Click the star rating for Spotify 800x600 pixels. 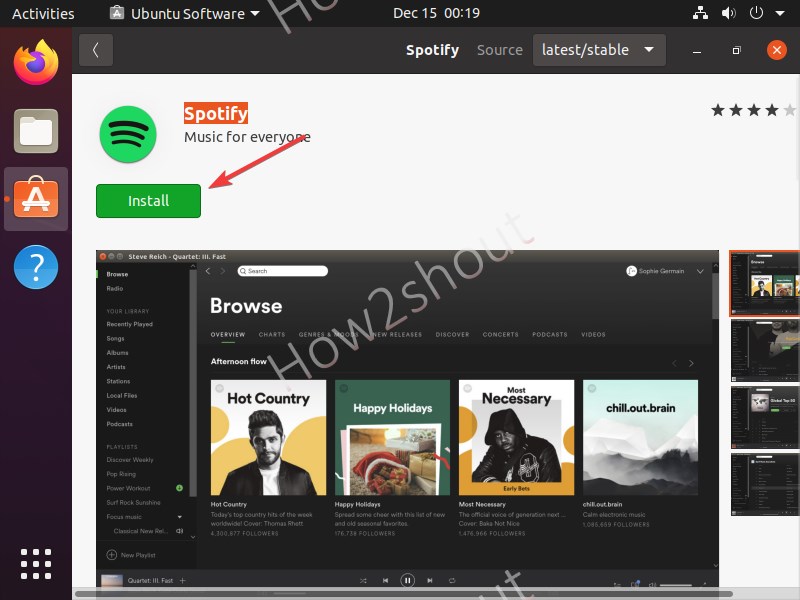(754, 110)
